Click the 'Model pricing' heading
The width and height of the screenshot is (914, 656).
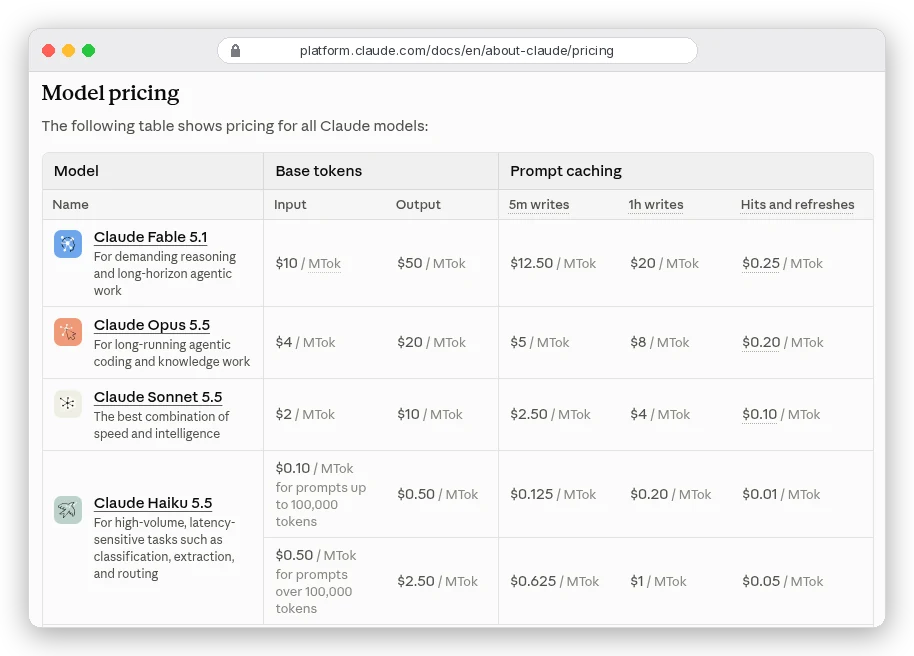(x=111, y=93)
